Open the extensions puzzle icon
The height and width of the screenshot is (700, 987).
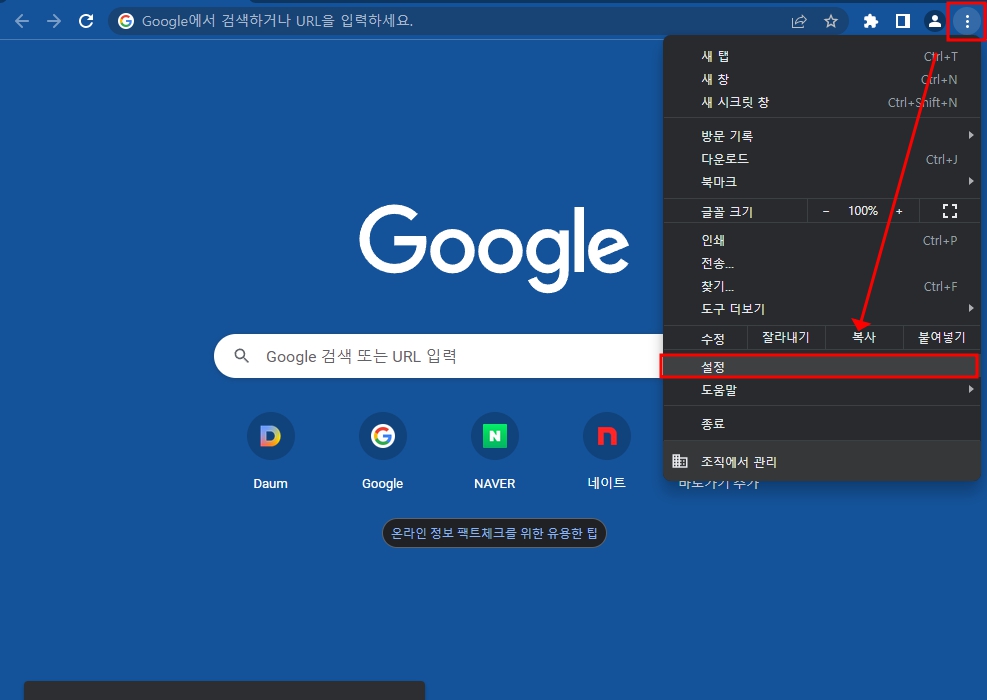[871, 21]
